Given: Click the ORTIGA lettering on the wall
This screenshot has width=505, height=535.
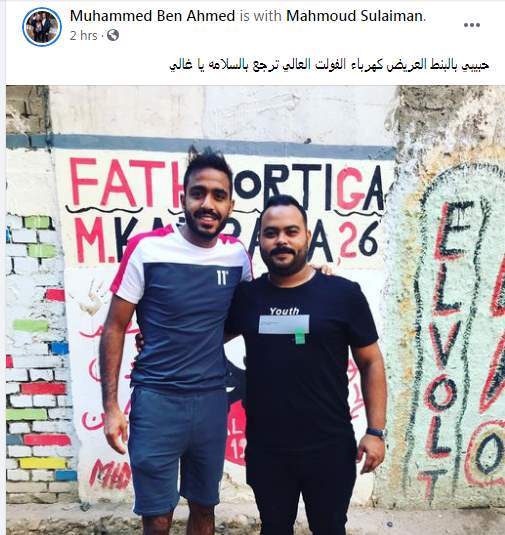Looking at the screenshot, I should [x=310, y=184].
